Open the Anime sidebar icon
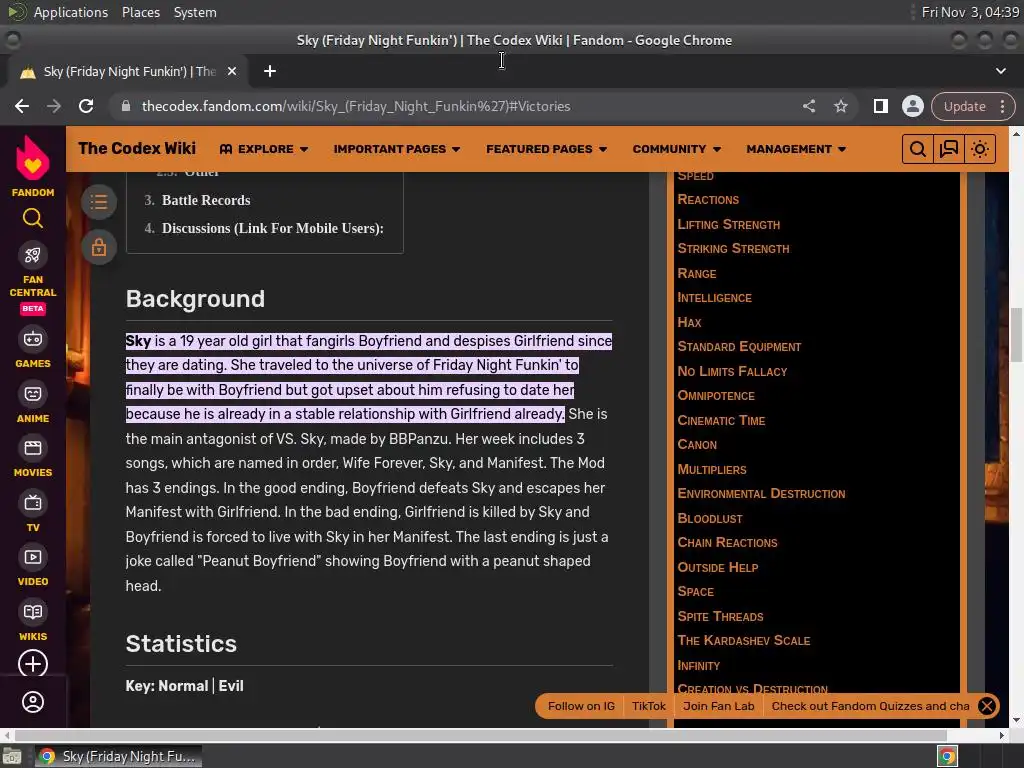 (33, 394)
